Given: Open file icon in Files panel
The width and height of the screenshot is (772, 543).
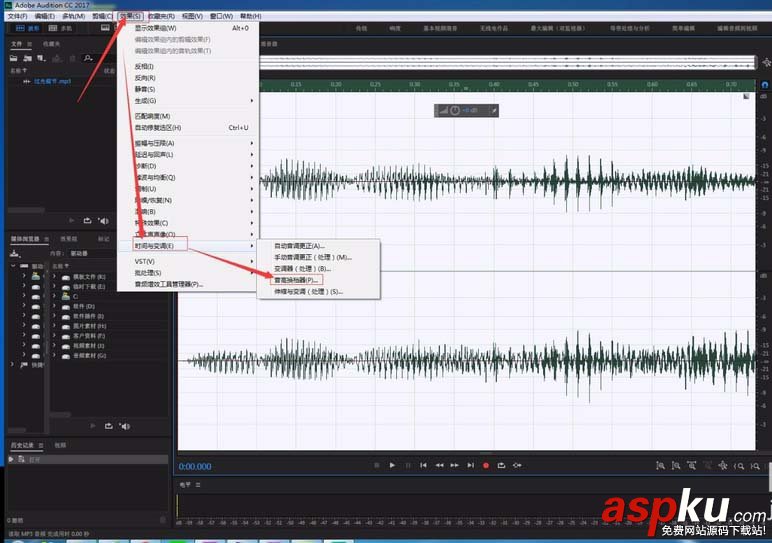Looking at the screenshot, I should 14,58.
